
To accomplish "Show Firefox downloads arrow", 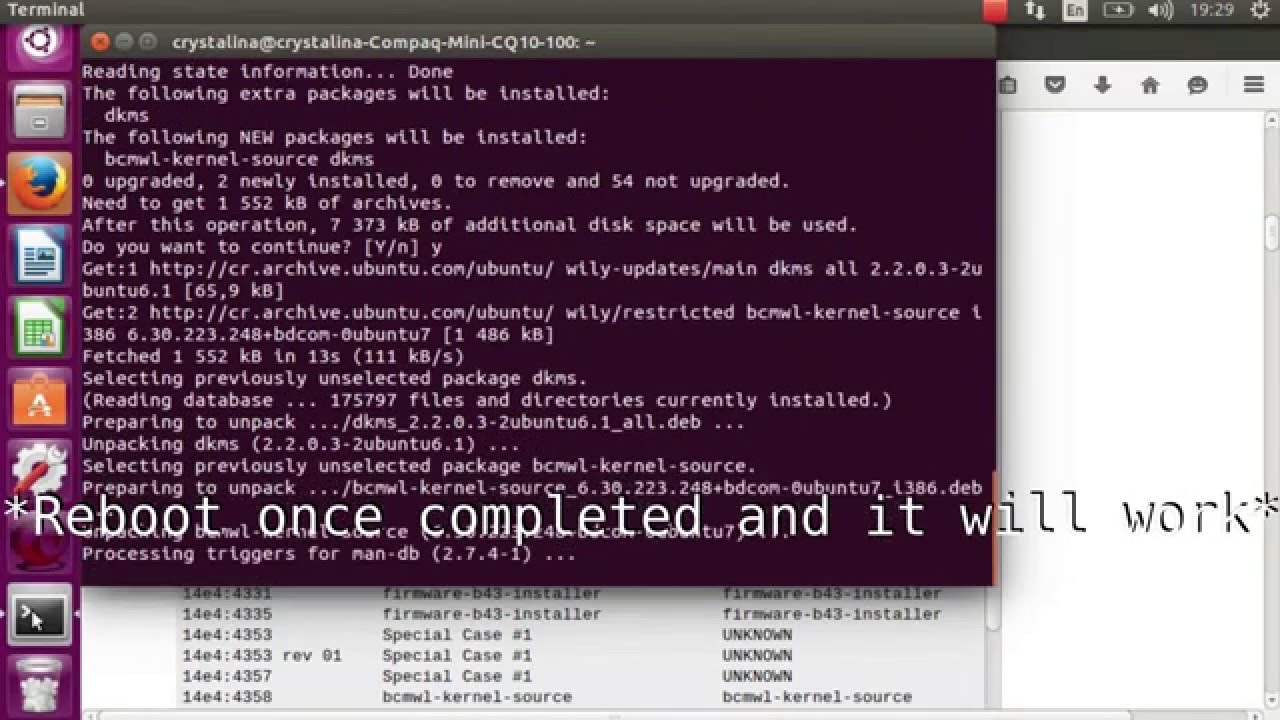I will [x=1102, y=85].
